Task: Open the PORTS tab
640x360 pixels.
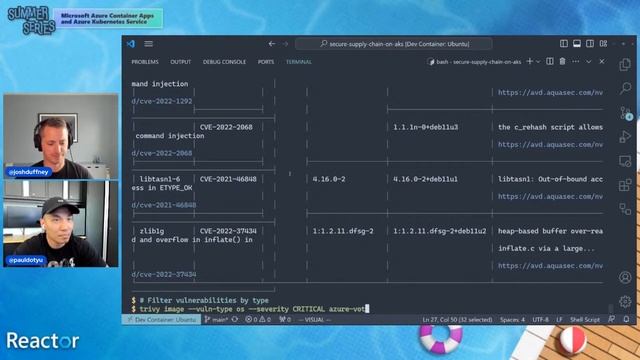Action: pos(266,62)
